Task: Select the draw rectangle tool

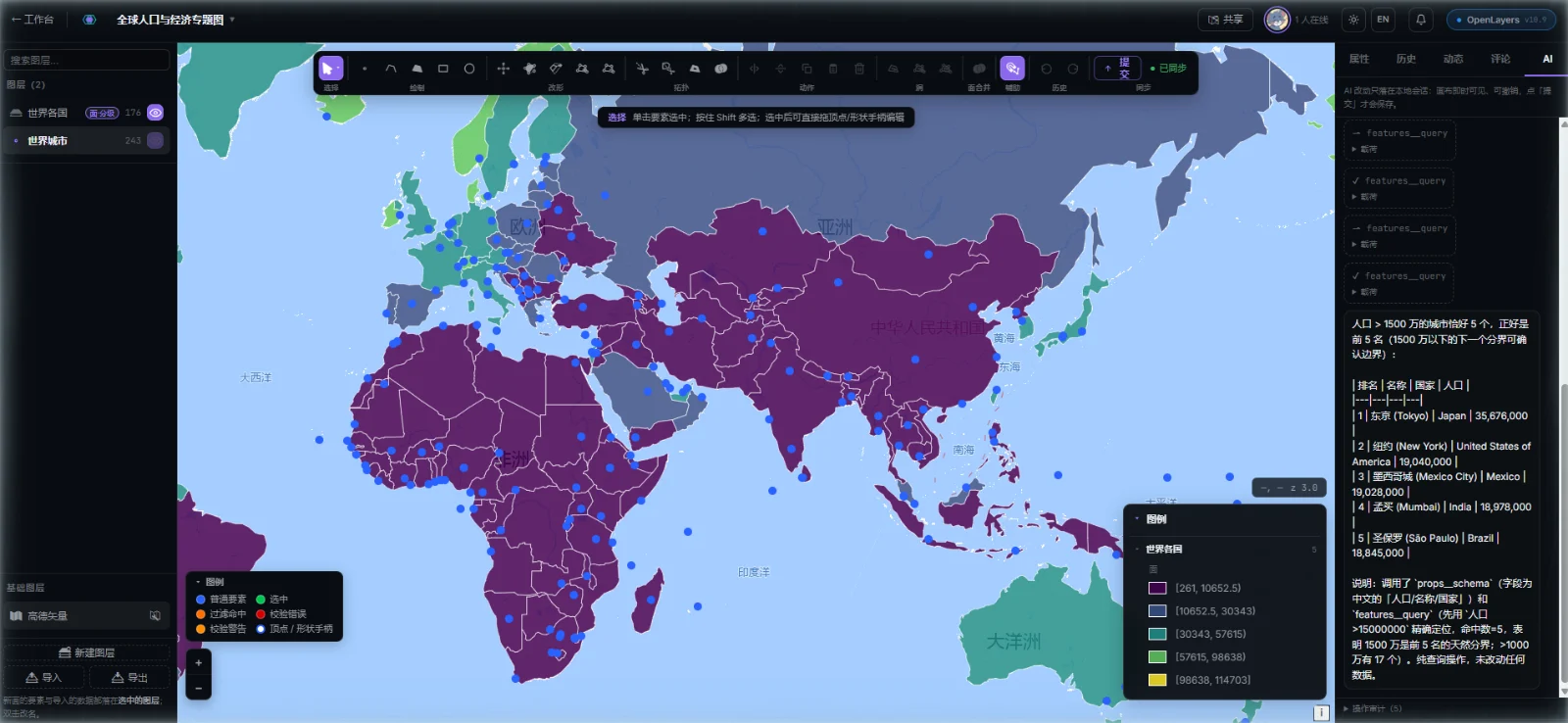Action: pos(443,69)
